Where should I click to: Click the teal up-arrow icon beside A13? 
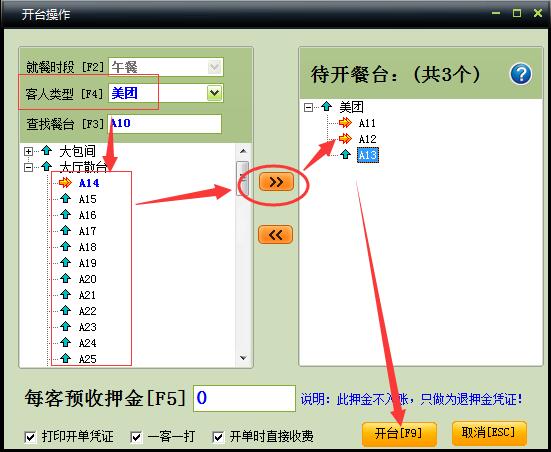coord(345,154)
